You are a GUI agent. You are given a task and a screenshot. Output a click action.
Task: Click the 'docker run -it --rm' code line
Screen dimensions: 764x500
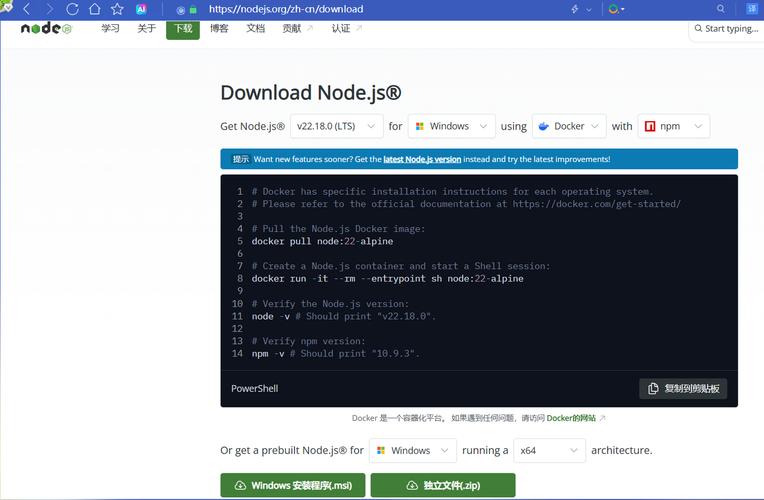tap(387, 279)
